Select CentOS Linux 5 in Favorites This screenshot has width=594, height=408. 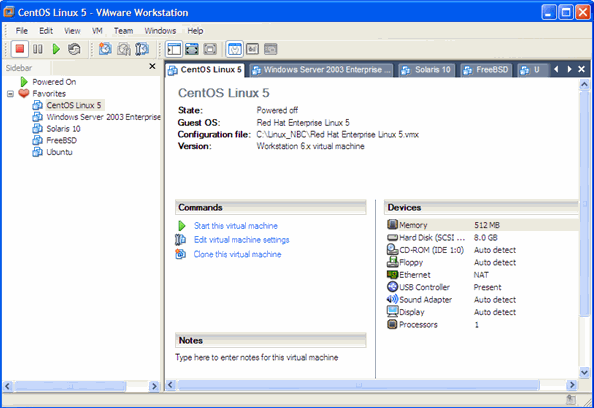(x=74, y=105)
